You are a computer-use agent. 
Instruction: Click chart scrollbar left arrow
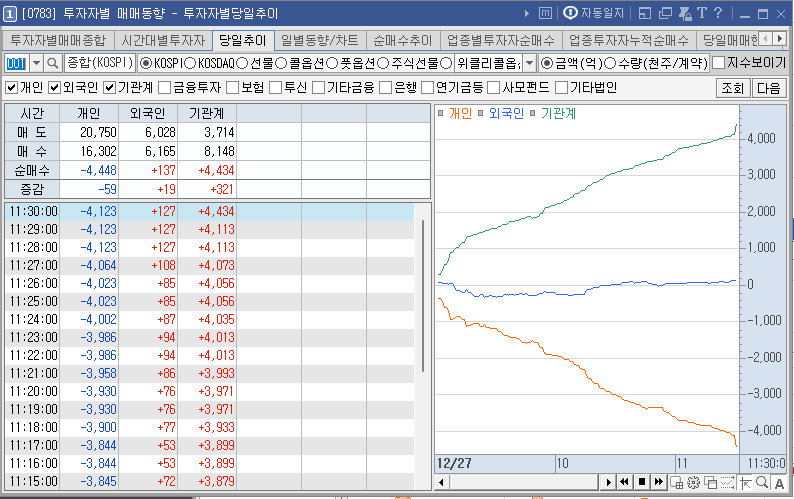click(x=442, y=482)
